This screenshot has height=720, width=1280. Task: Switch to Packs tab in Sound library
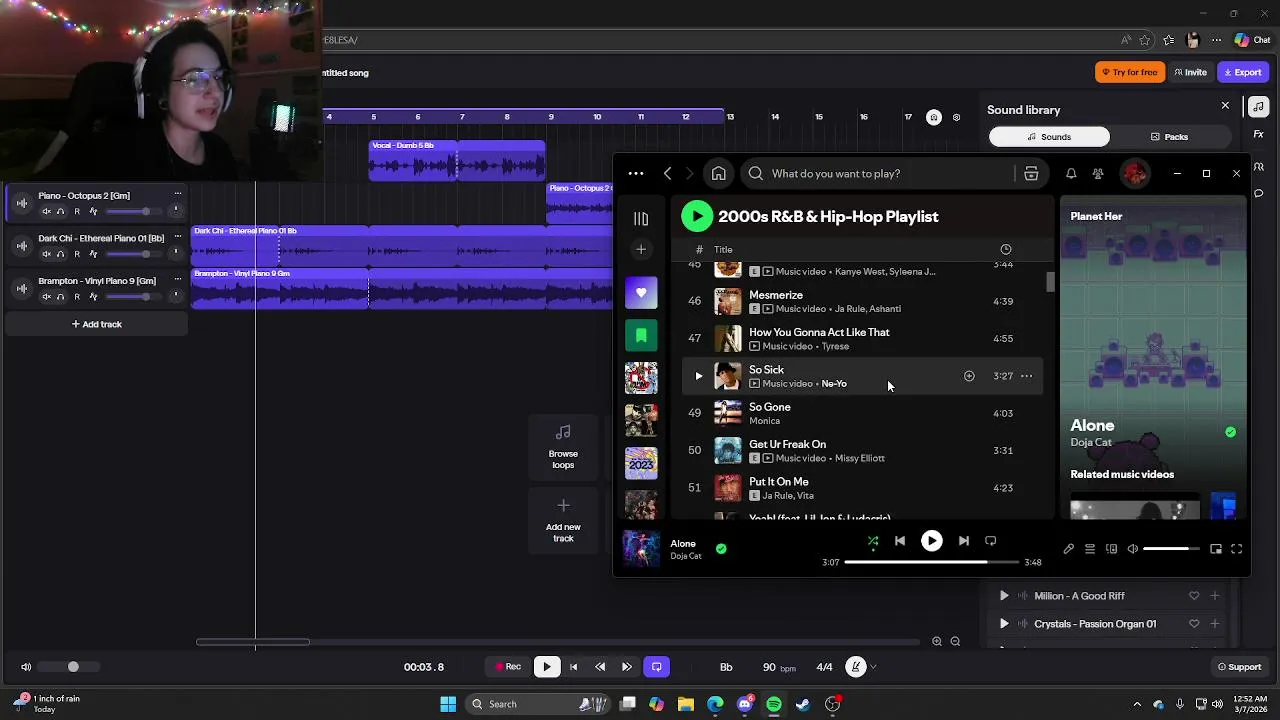pyautogui.click(x=1169, y=137)
